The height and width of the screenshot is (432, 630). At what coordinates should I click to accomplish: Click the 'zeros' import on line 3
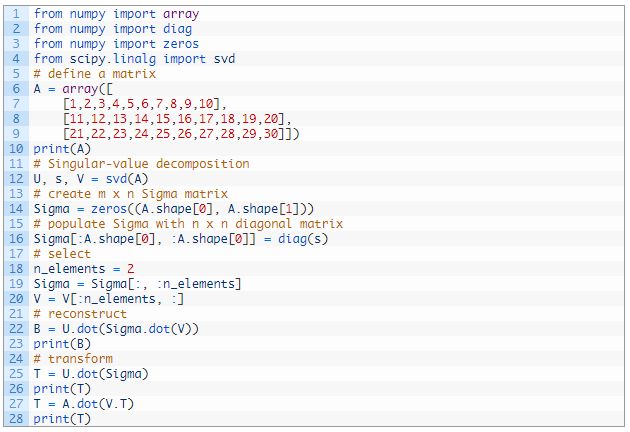(180, 44)
